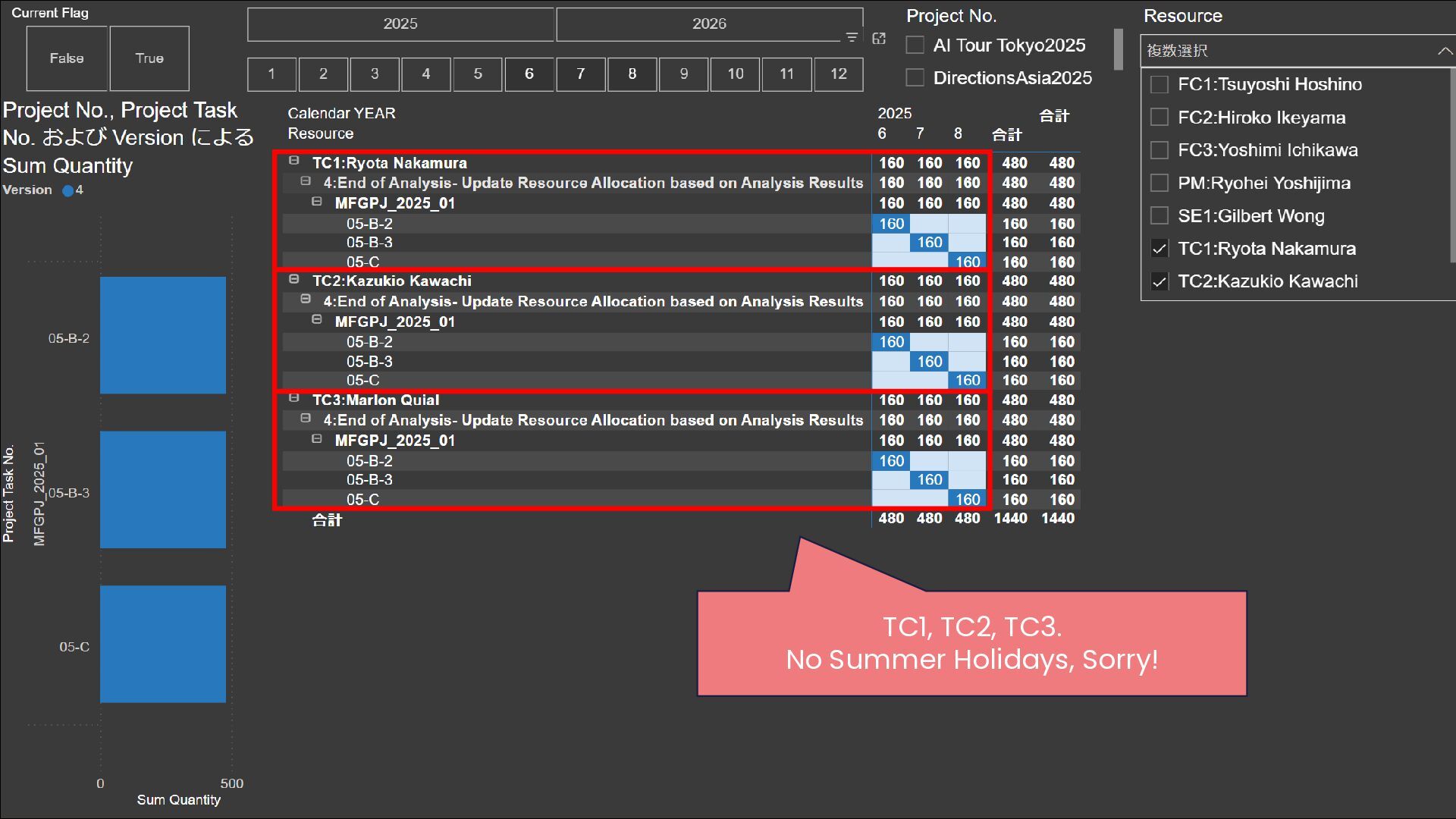Viewport: 1456px width, 819px height.
Task: Collapse the TC2:Kazukio Kawachi row
Action: 294,279
